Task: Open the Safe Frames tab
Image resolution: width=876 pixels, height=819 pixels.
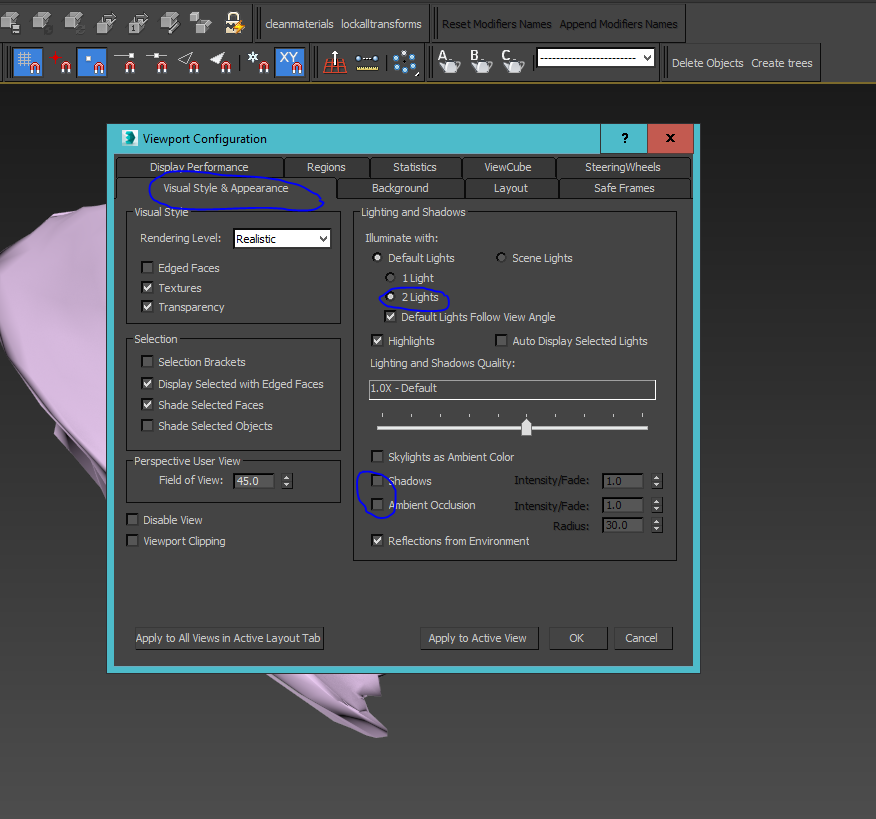Action: [x=624, y=188]
